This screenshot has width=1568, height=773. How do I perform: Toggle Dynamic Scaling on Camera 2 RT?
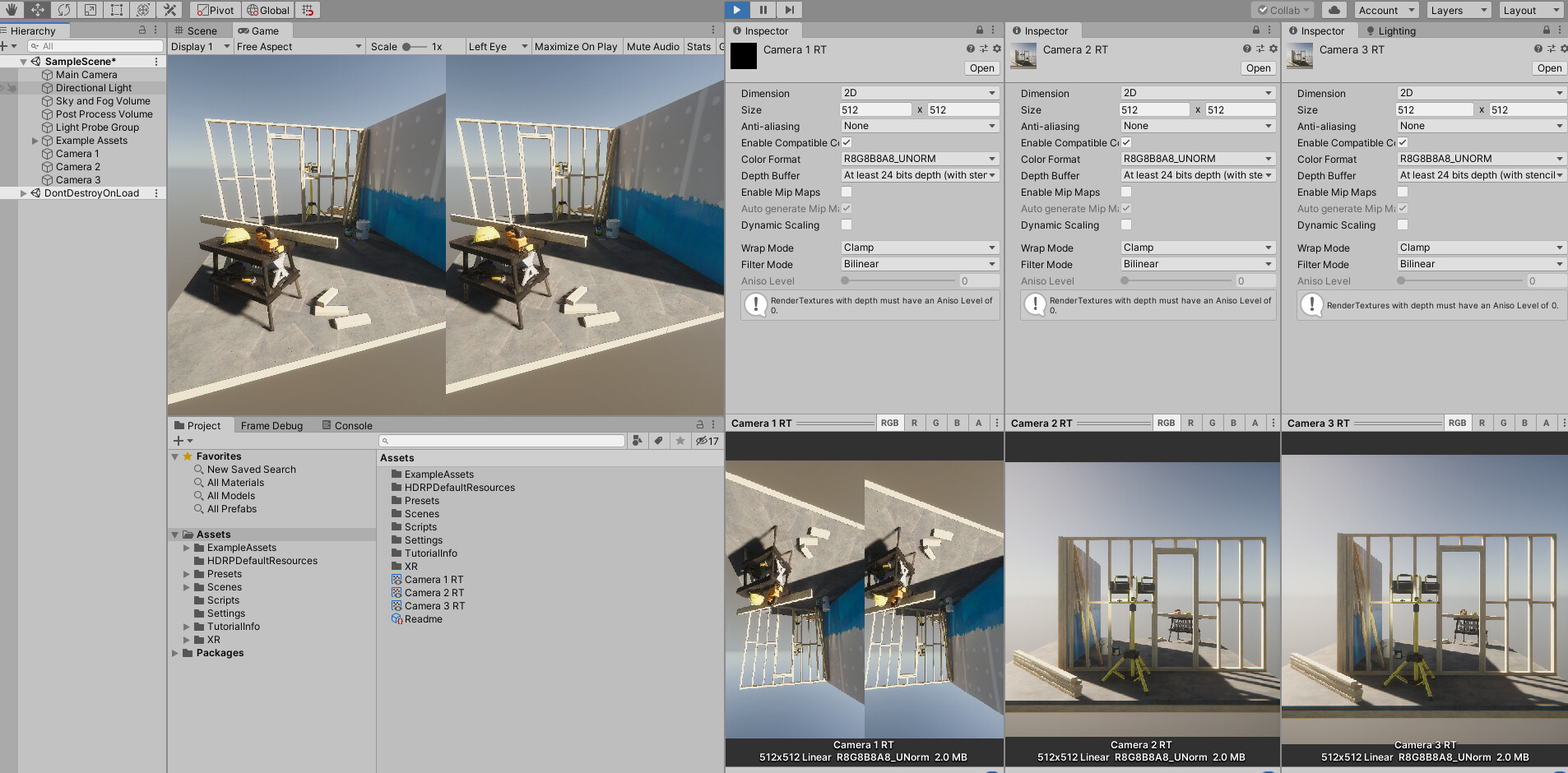tap(1125, 224)
